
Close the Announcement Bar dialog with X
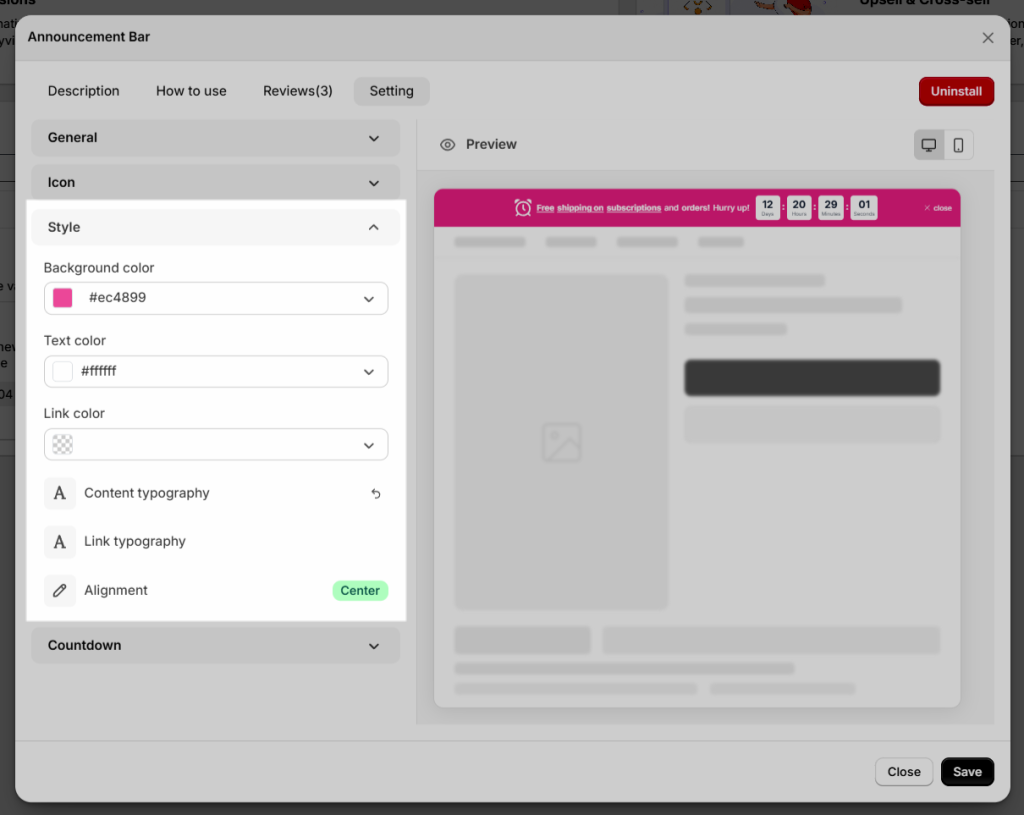(987, 38)
